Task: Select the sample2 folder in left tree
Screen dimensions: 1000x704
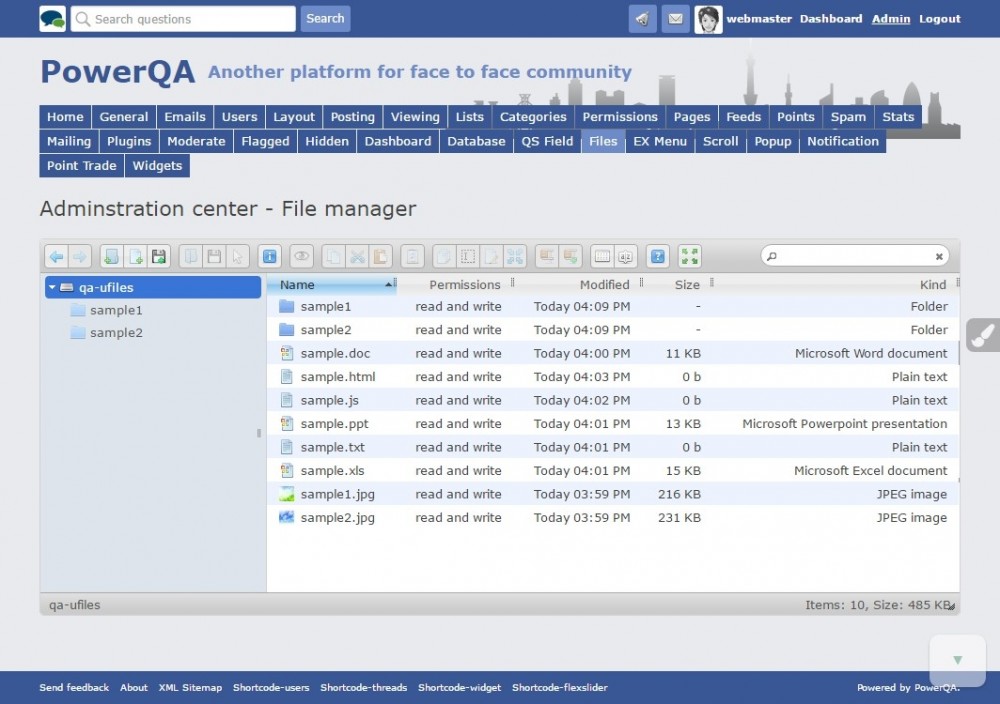Action: pyautogui.click(x=116, y=333)
